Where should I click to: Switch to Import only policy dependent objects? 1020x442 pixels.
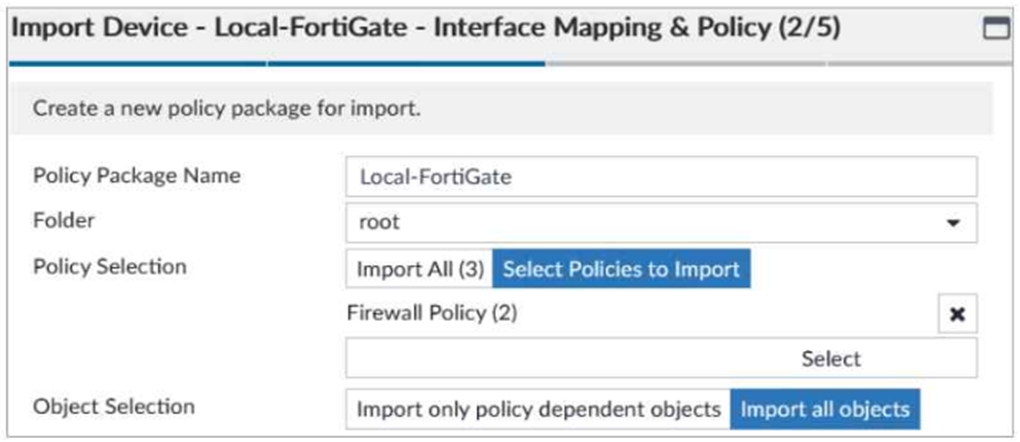pos(539,409)
